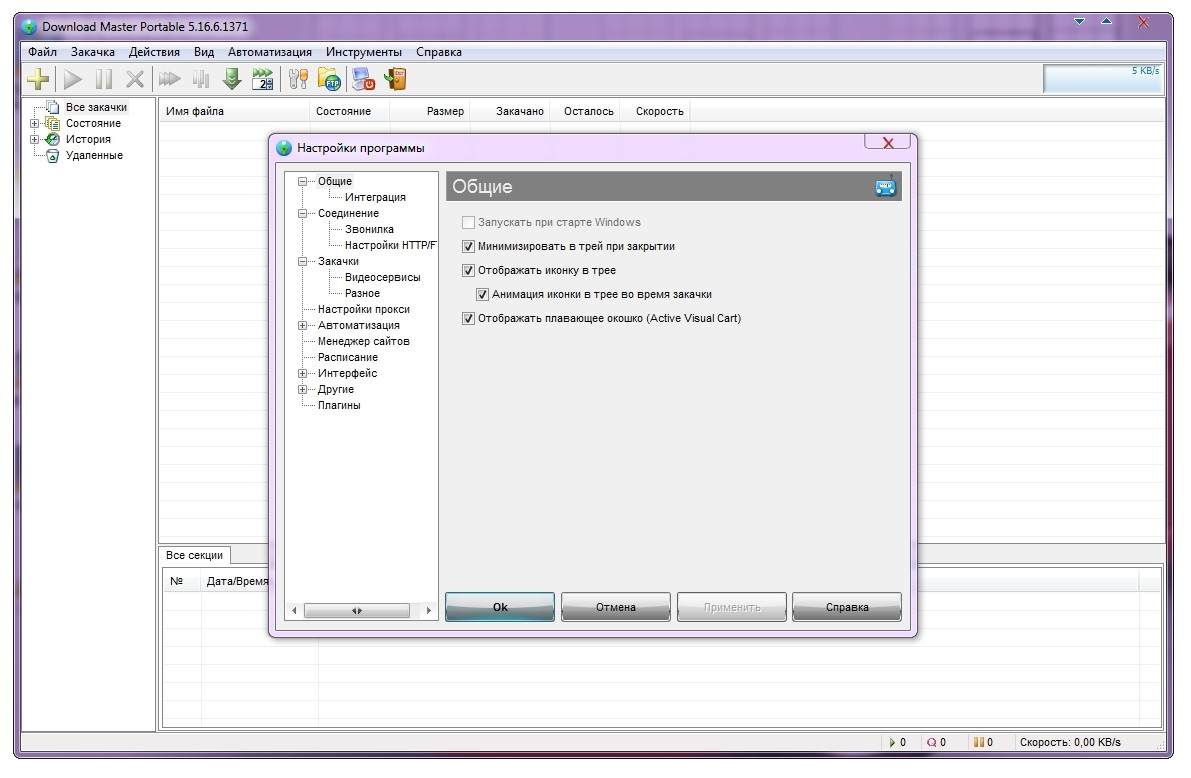Click the grey Start (play) toolbar icon
The width and height of the screenshot is (1191, 778).
[73, 79]
